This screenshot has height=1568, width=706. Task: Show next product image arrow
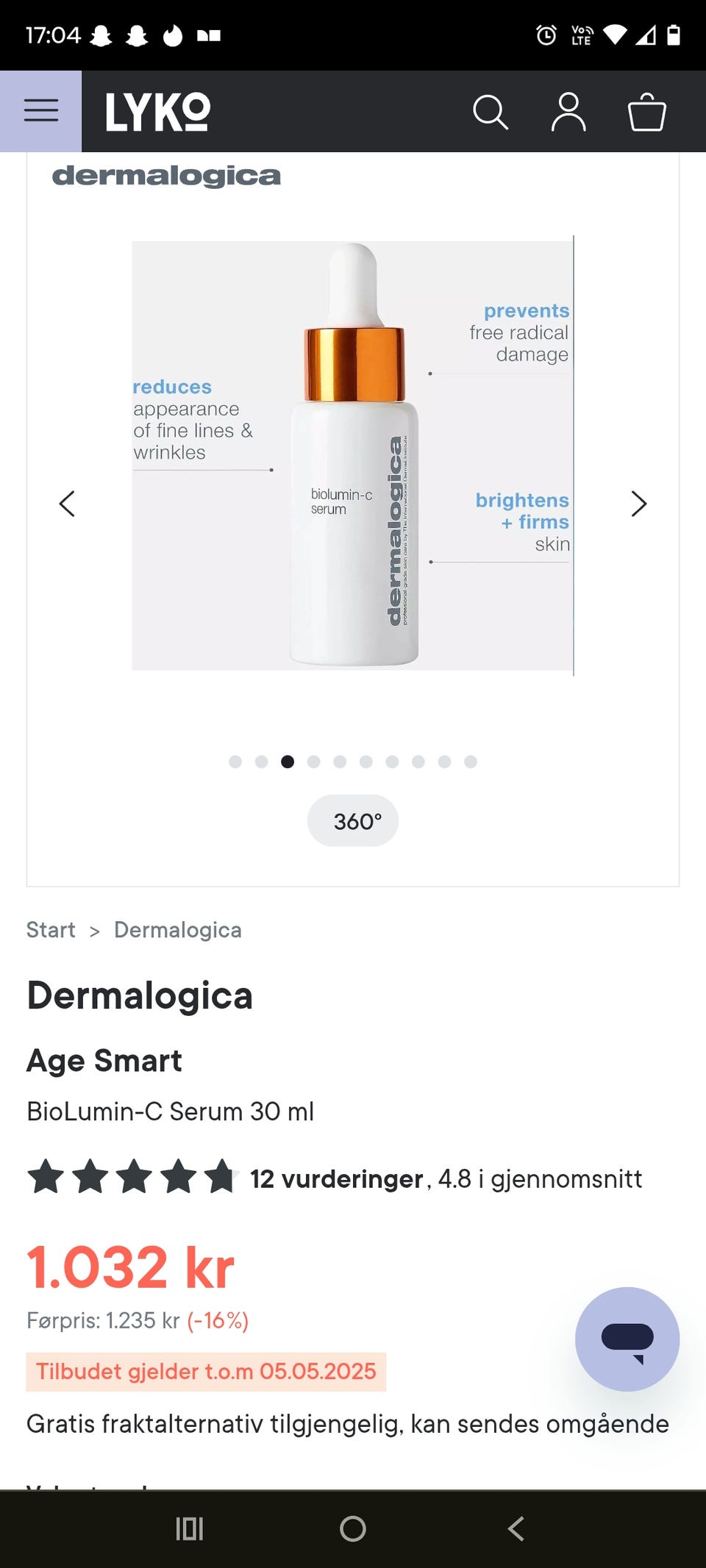click(639, 504)
